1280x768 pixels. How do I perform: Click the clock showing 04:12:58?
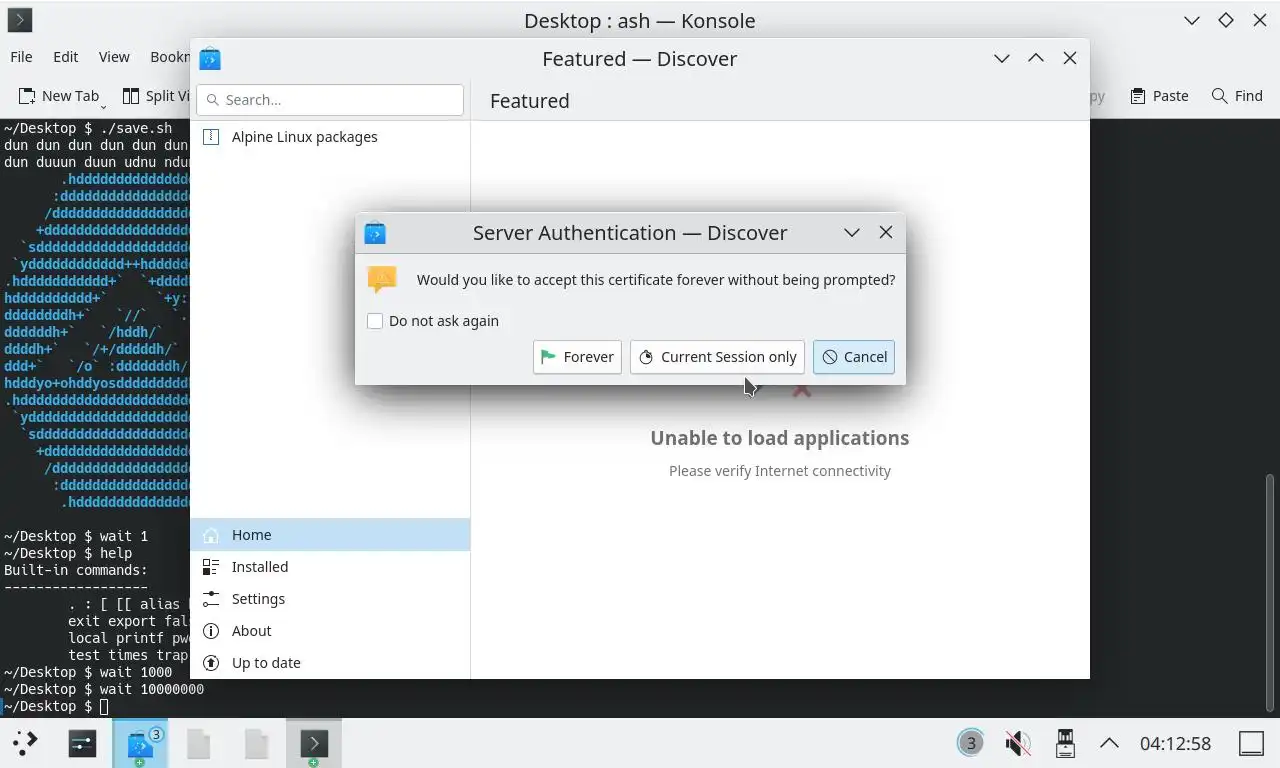(1175, 744)
